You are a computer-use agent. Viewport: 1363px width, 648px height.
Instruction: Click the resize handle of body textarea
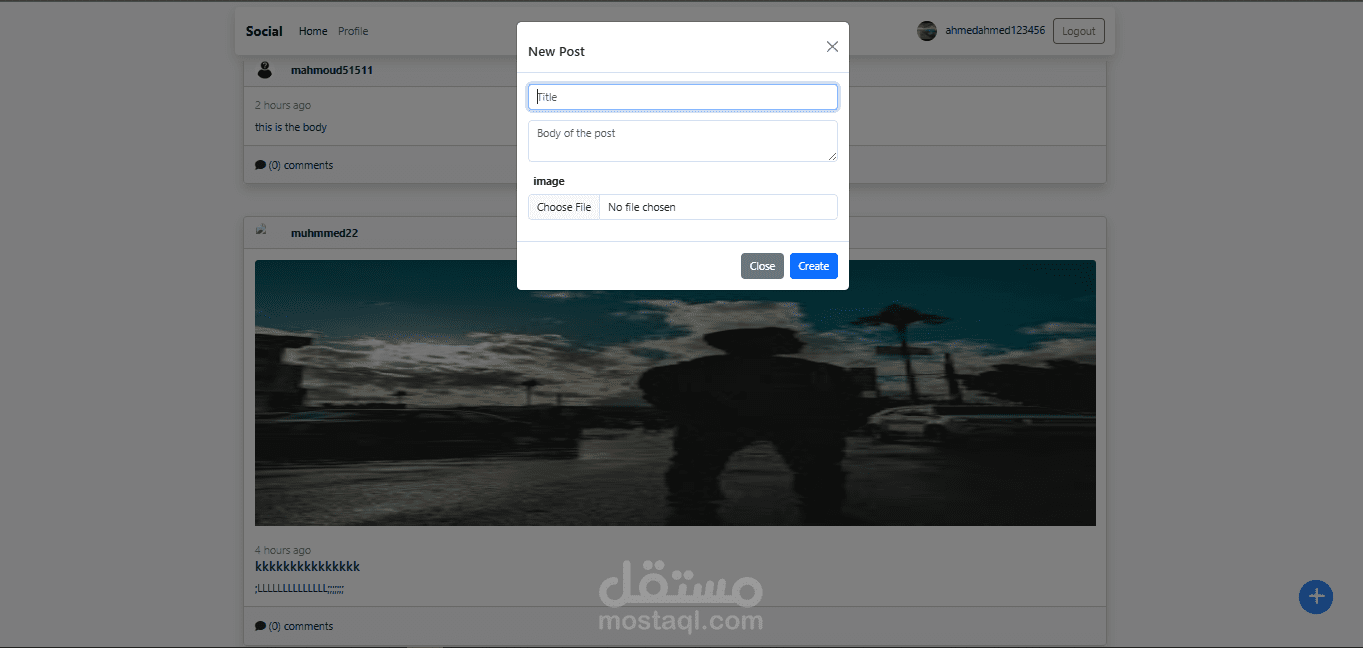click(832, 156)
